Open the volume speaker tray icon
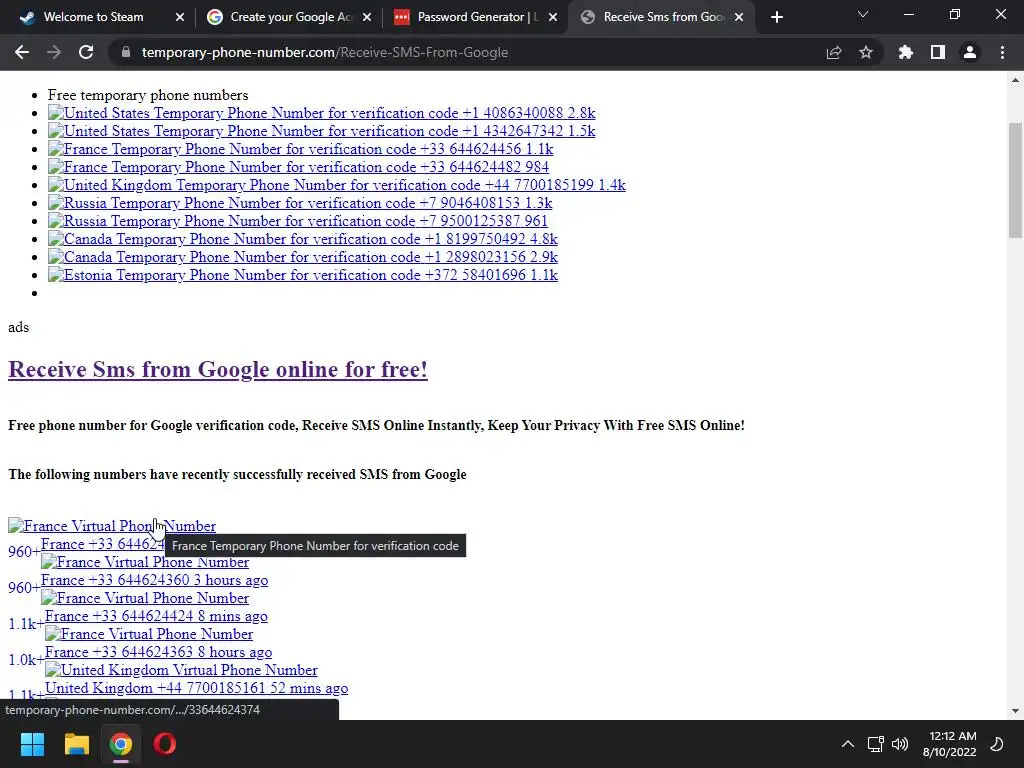Screen dimensions: 1024x768 (900, 744)
